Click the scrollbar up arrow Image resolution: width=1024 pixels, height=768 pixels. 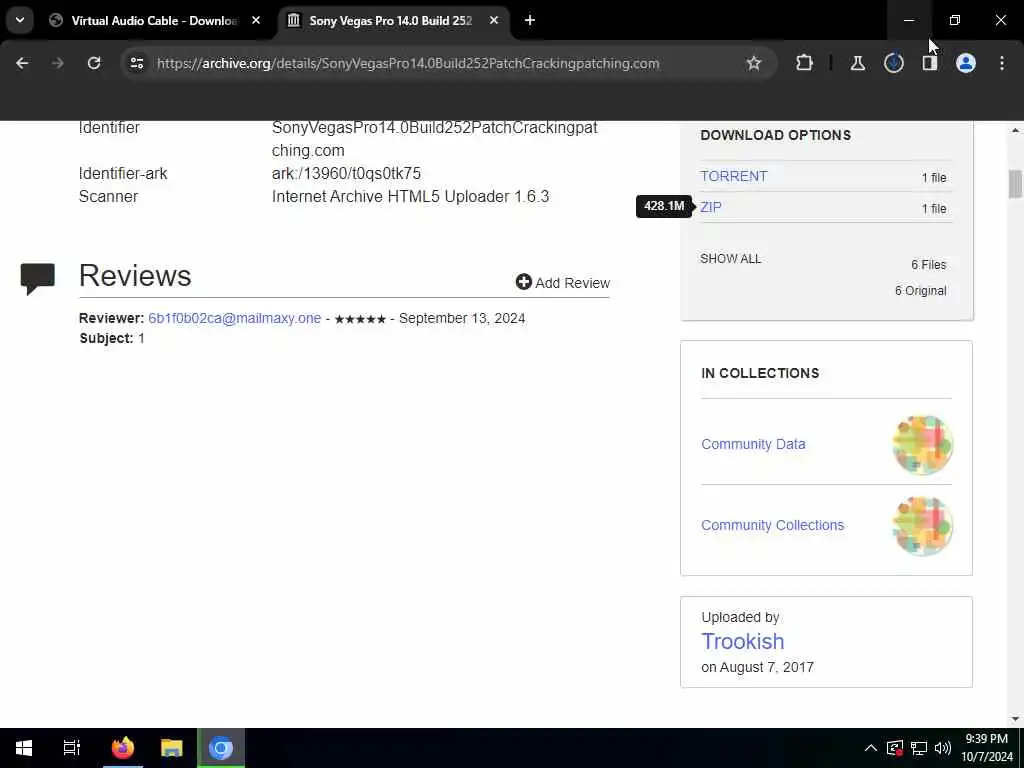pyautogui.click(x=1015, y=131)
